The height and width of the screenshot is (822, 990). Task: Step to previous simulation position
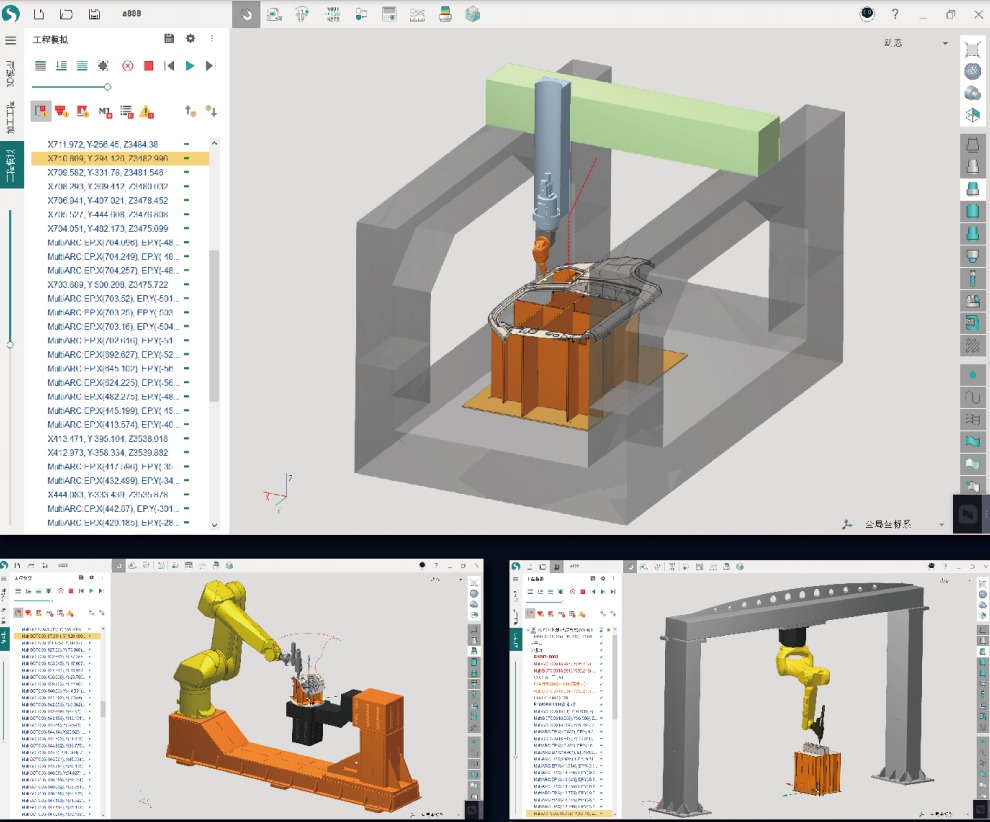[169, 66]
